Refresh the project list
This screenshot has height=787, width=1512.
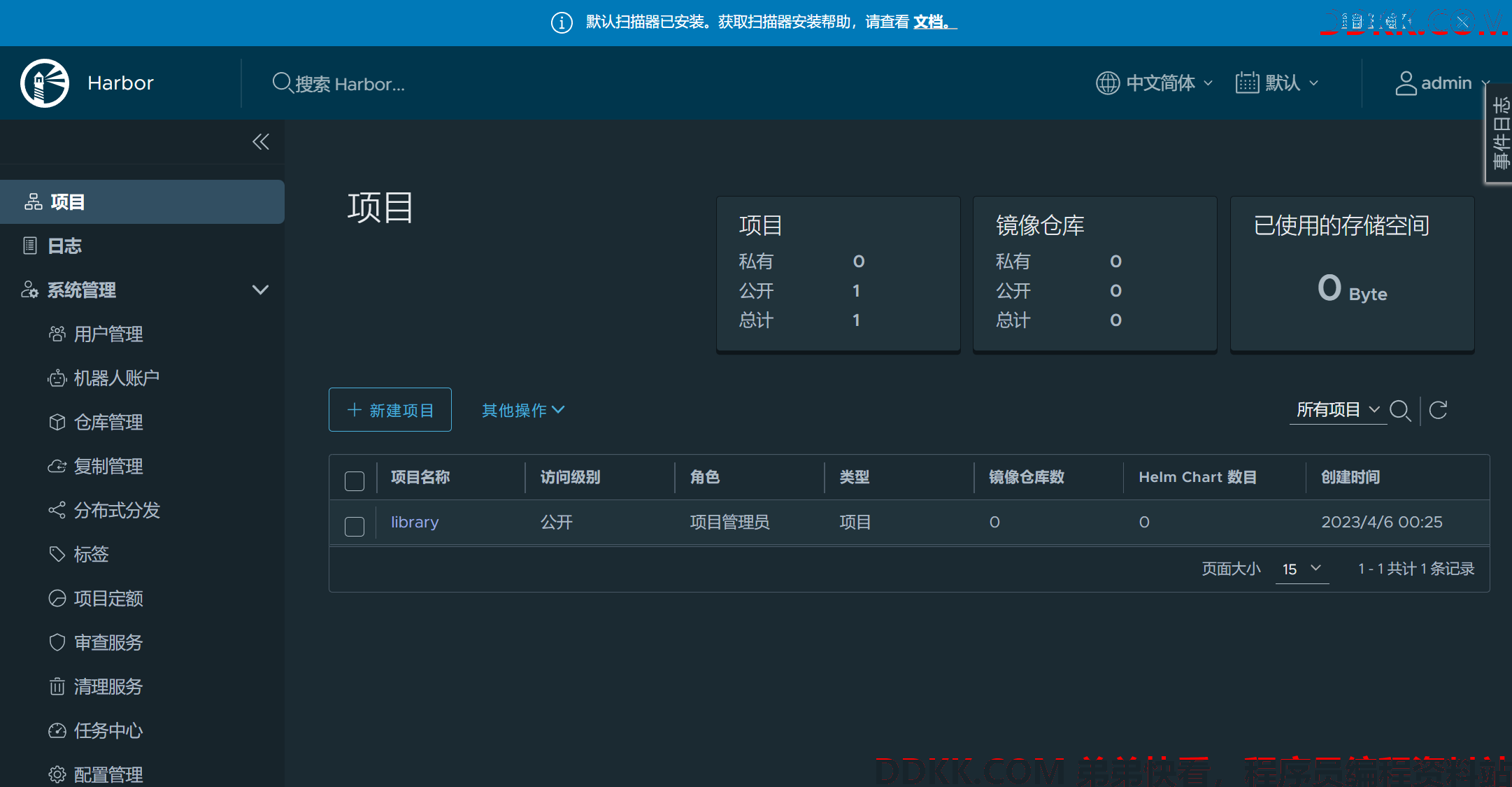tap(1438, 410)
